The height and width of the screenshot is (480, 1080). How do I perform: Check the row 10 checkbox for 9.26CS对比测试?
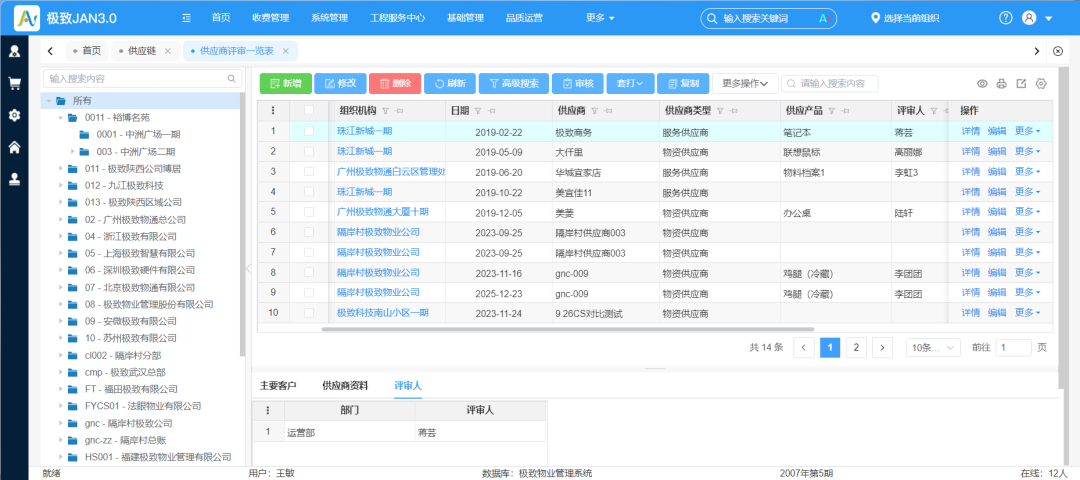point(309,313)
